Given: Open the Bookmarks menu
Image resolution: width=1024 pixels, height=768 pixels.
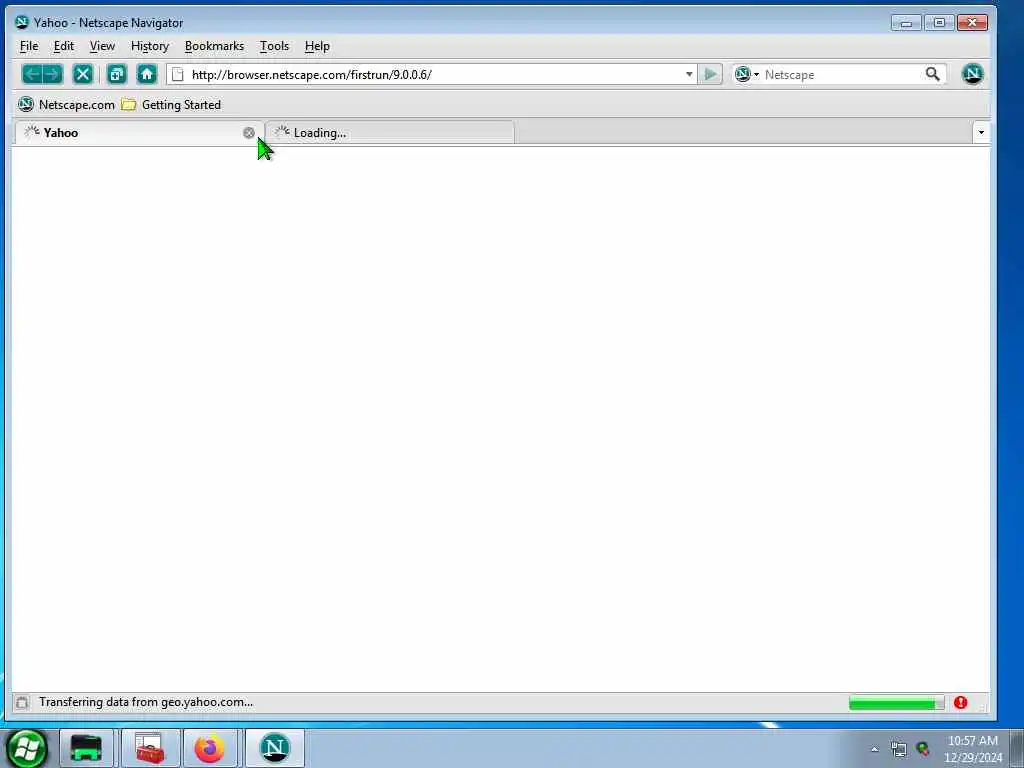Looking at the screenshot, I should click(214, 46).
